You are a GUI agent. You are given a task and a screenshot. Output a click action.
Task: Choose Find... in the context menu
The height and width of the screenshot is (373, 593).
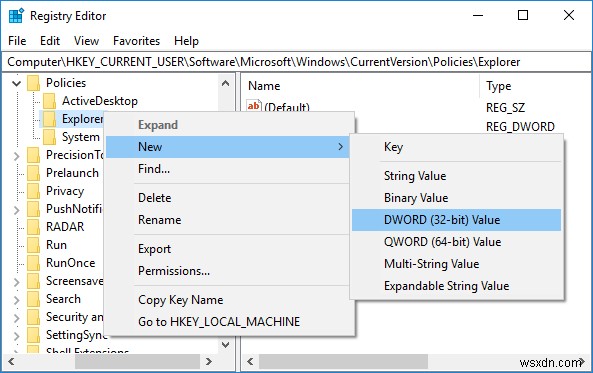(x=227, y=169)
